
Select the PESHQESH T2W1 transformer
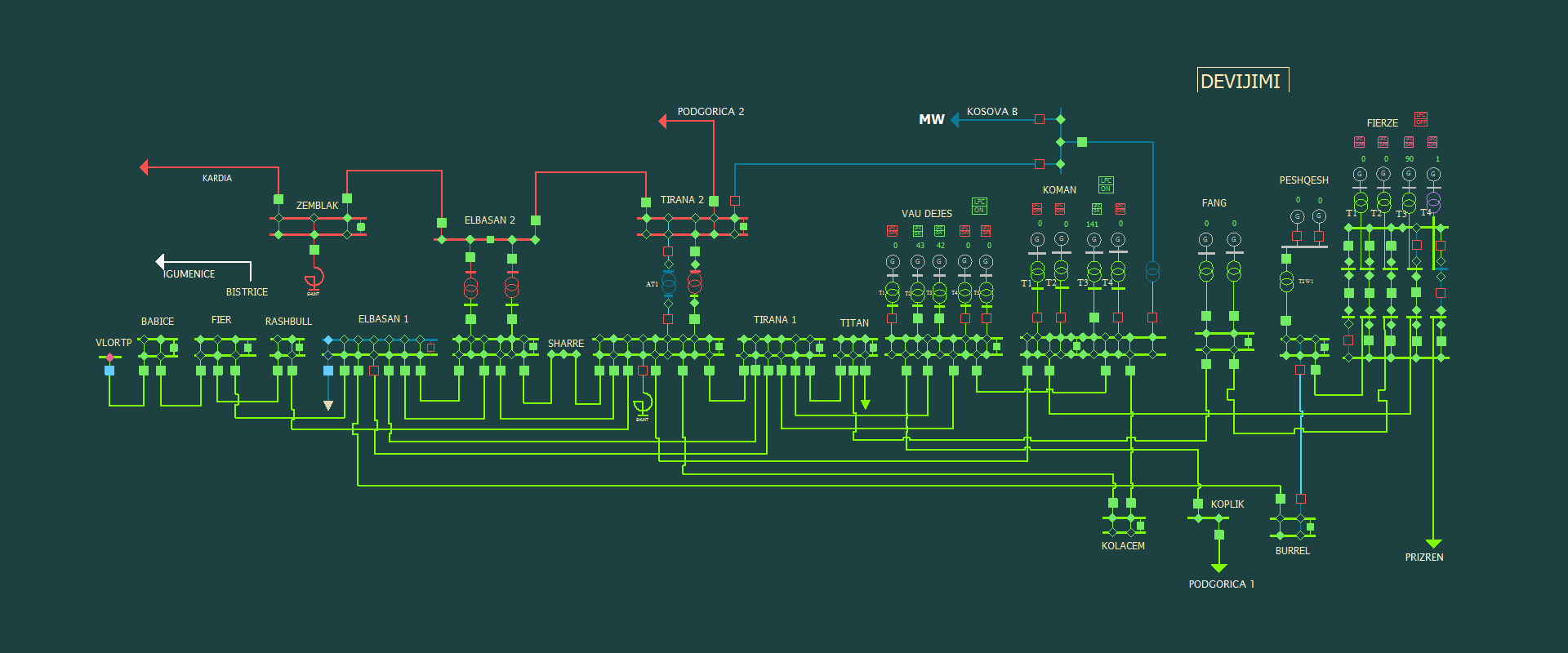pos(1286,282)
